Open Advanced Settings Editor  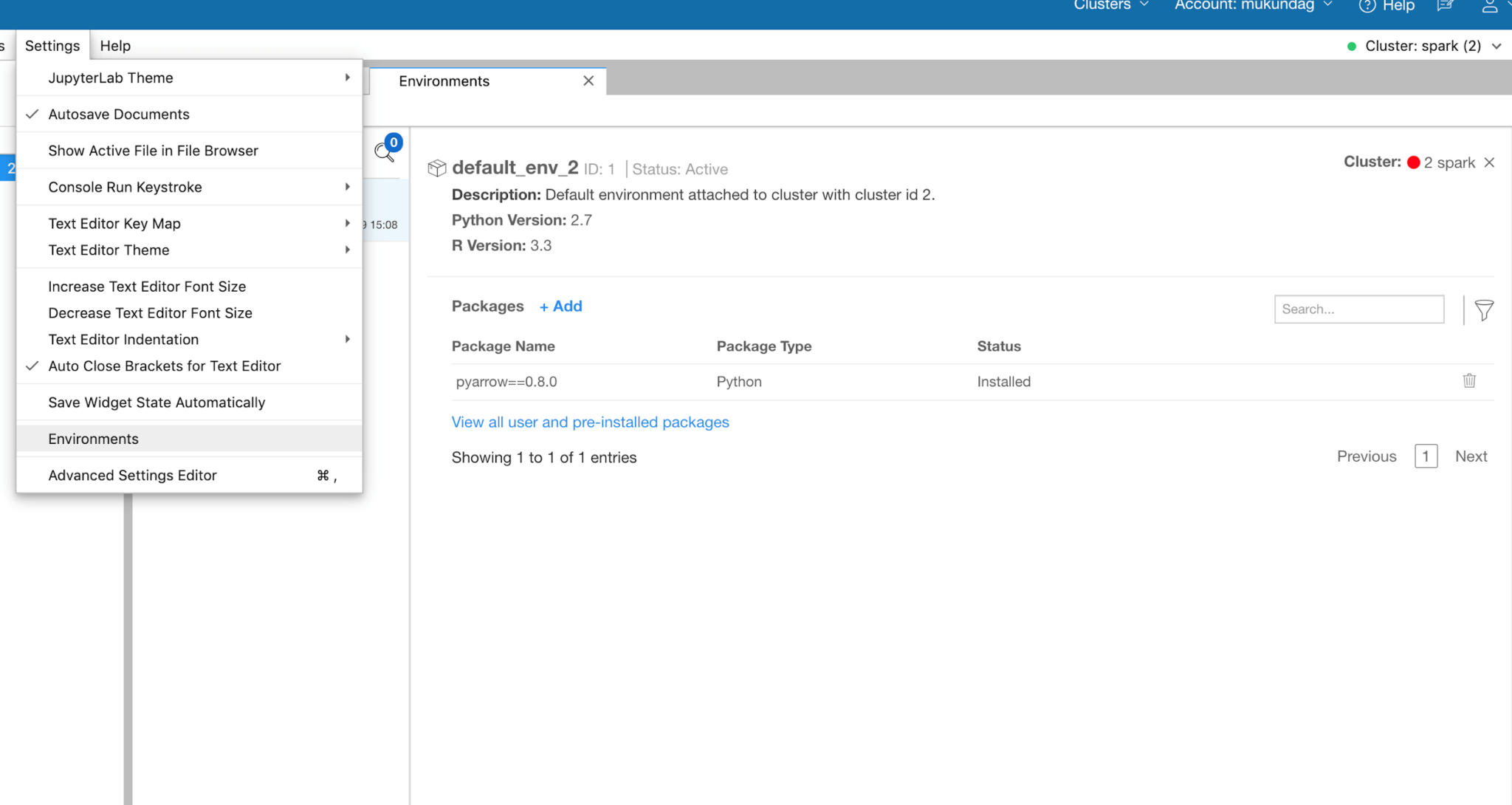click(190, 475)
